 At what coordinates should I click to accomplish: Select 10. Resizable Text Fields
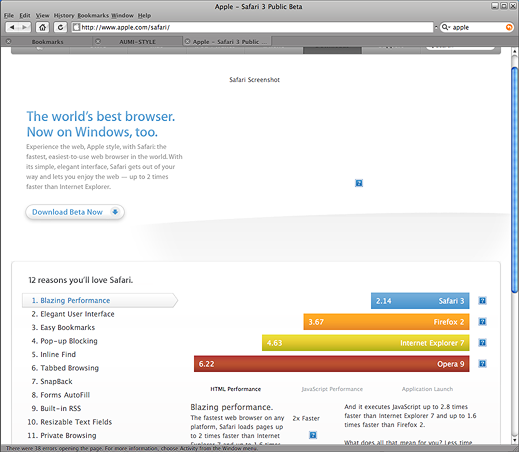tap(70, 422)
